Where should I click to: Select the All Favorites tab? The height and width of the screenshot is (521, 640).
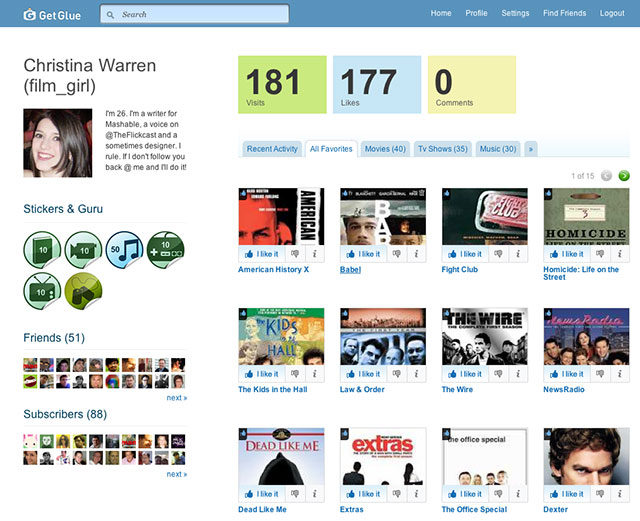click(331, 149)
